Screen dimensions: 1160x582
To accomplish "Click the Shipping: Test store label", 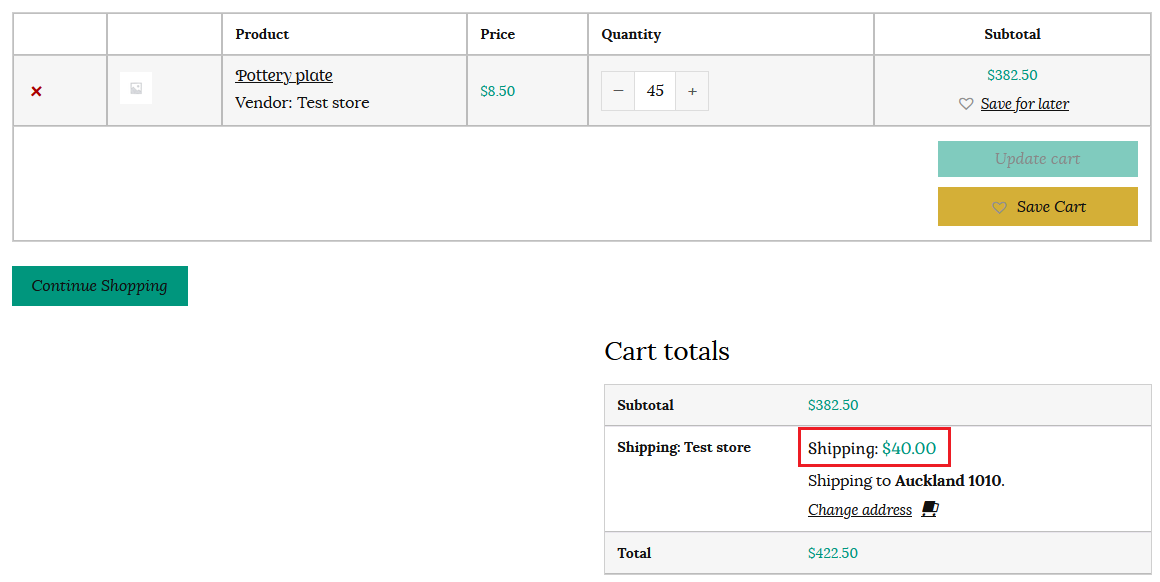I will coord(684,447).
